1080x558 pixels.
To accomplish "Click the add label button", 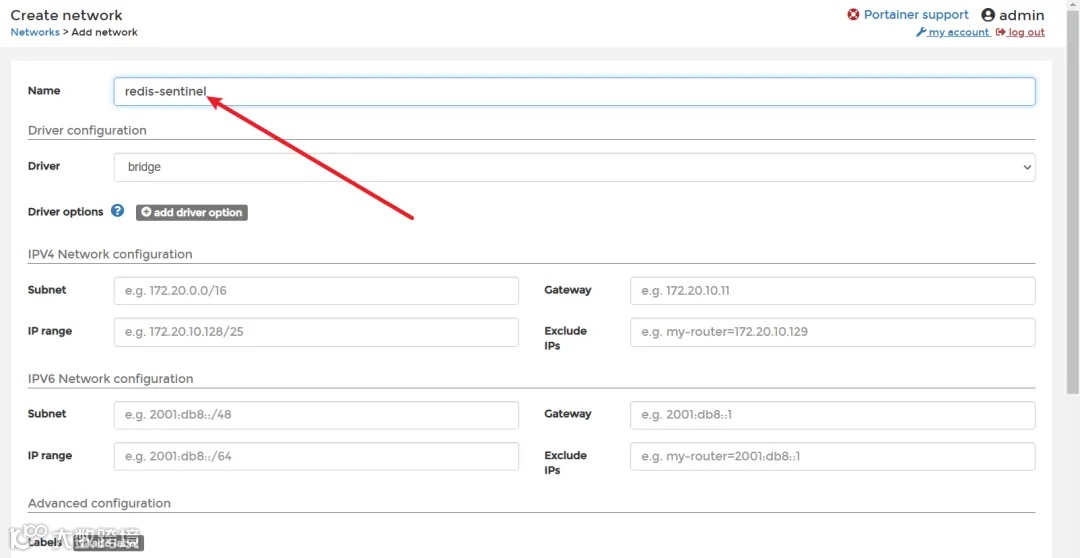I will click(109, 544).
